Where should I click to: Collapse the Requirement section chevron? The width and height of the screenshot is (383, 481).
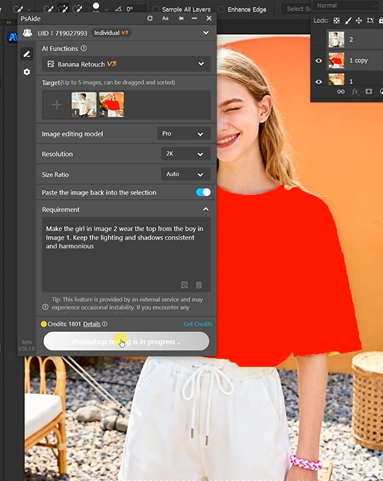coord(206,209)
